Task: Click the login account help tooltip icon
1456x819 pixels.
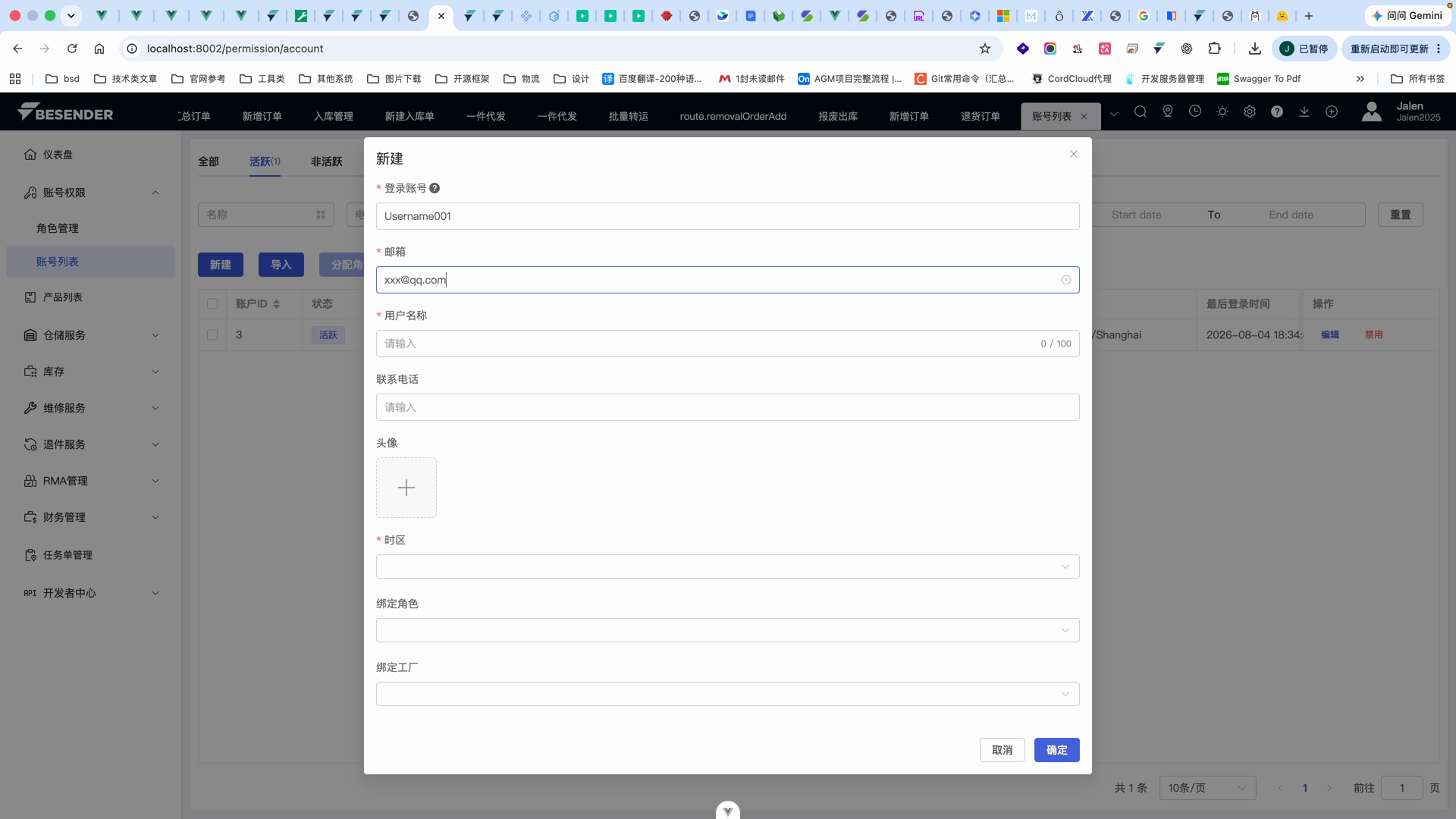Action: [x=435, y=188]
